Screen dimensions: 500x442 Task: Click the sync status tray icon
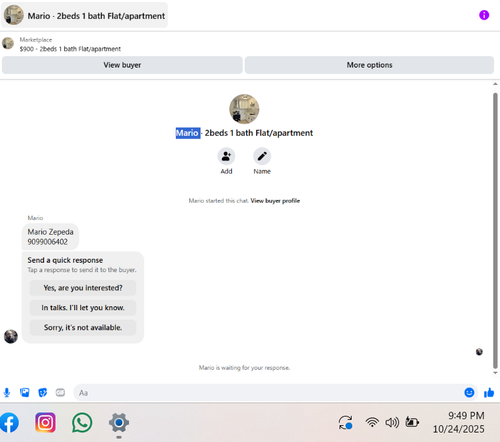(x=345, y=423)
